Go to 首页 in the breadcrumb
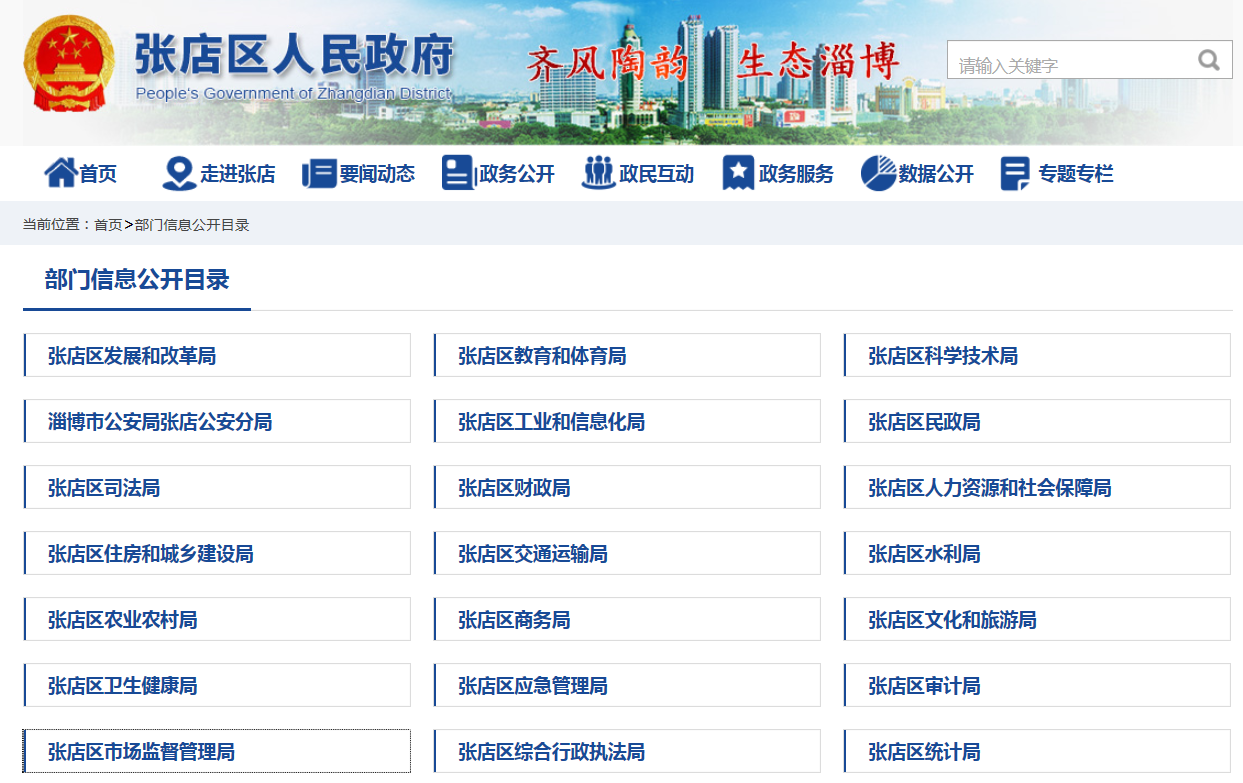Viewport: 1243px width, 783px height. (108, 225)
